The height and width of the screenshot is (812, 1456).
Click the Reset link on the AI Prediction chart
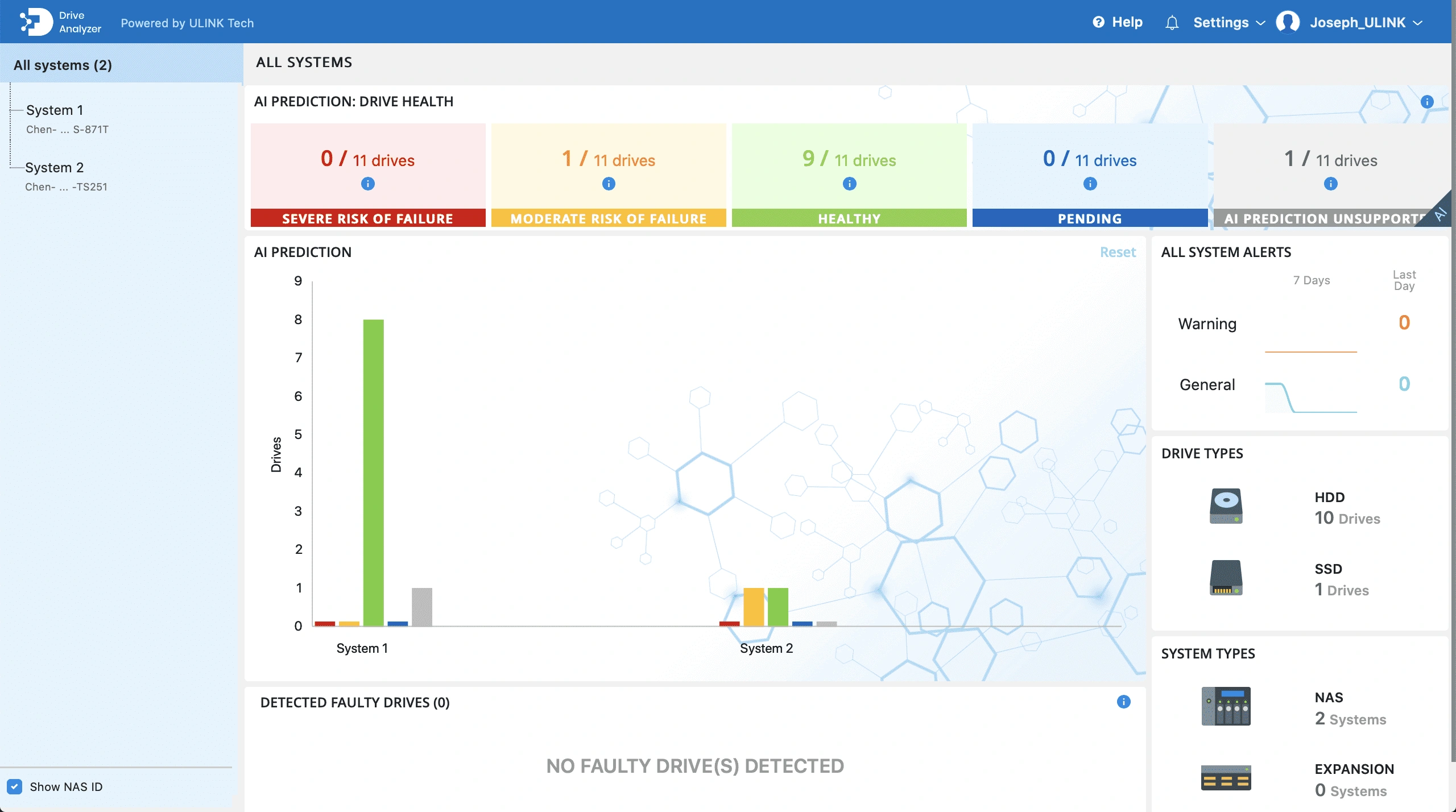click(x=1118, y=252)
